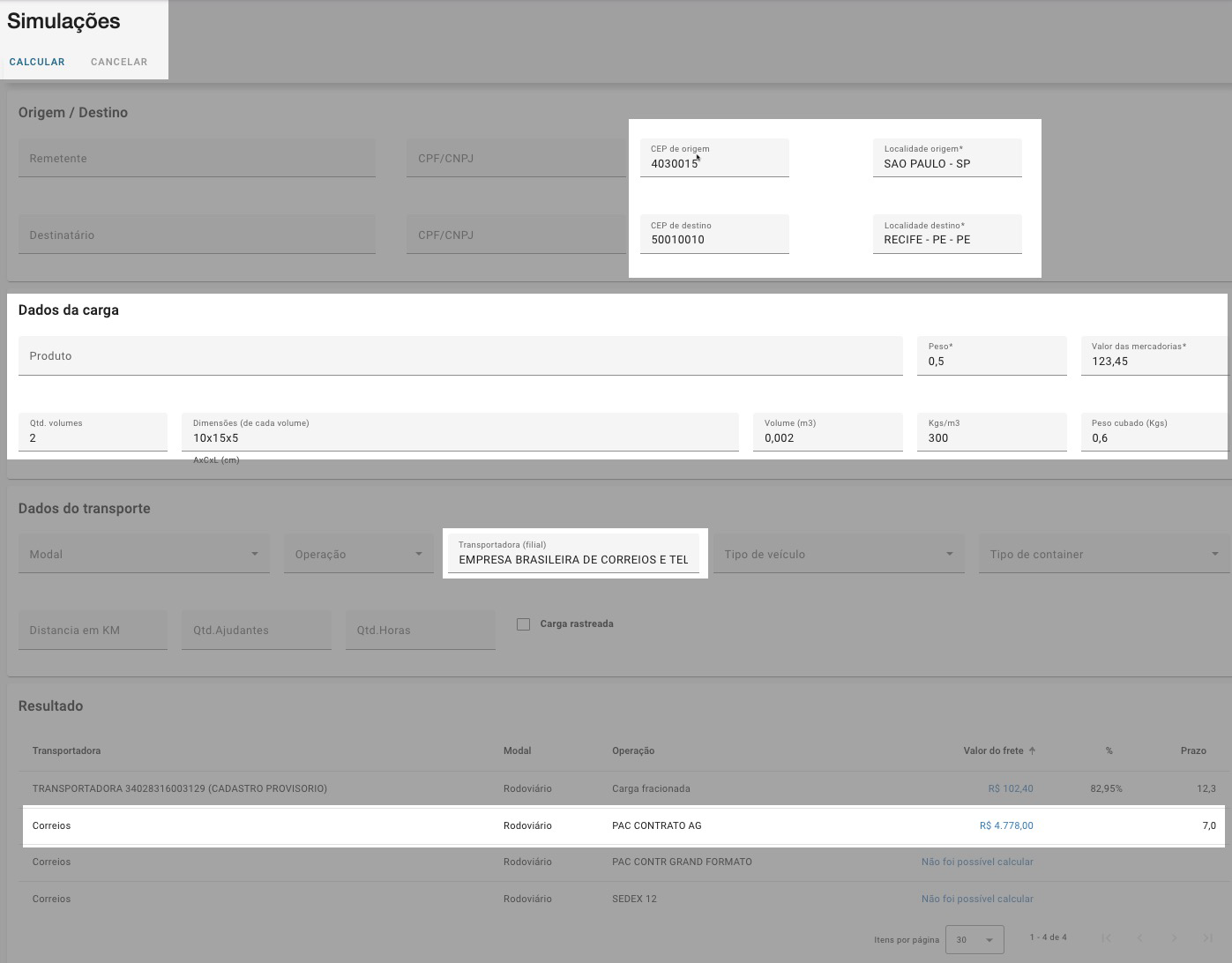Select the PAC CONTRATO AG operation cell
The height and width of the screenshot is (963, 1232).
(x=657, y=825)
